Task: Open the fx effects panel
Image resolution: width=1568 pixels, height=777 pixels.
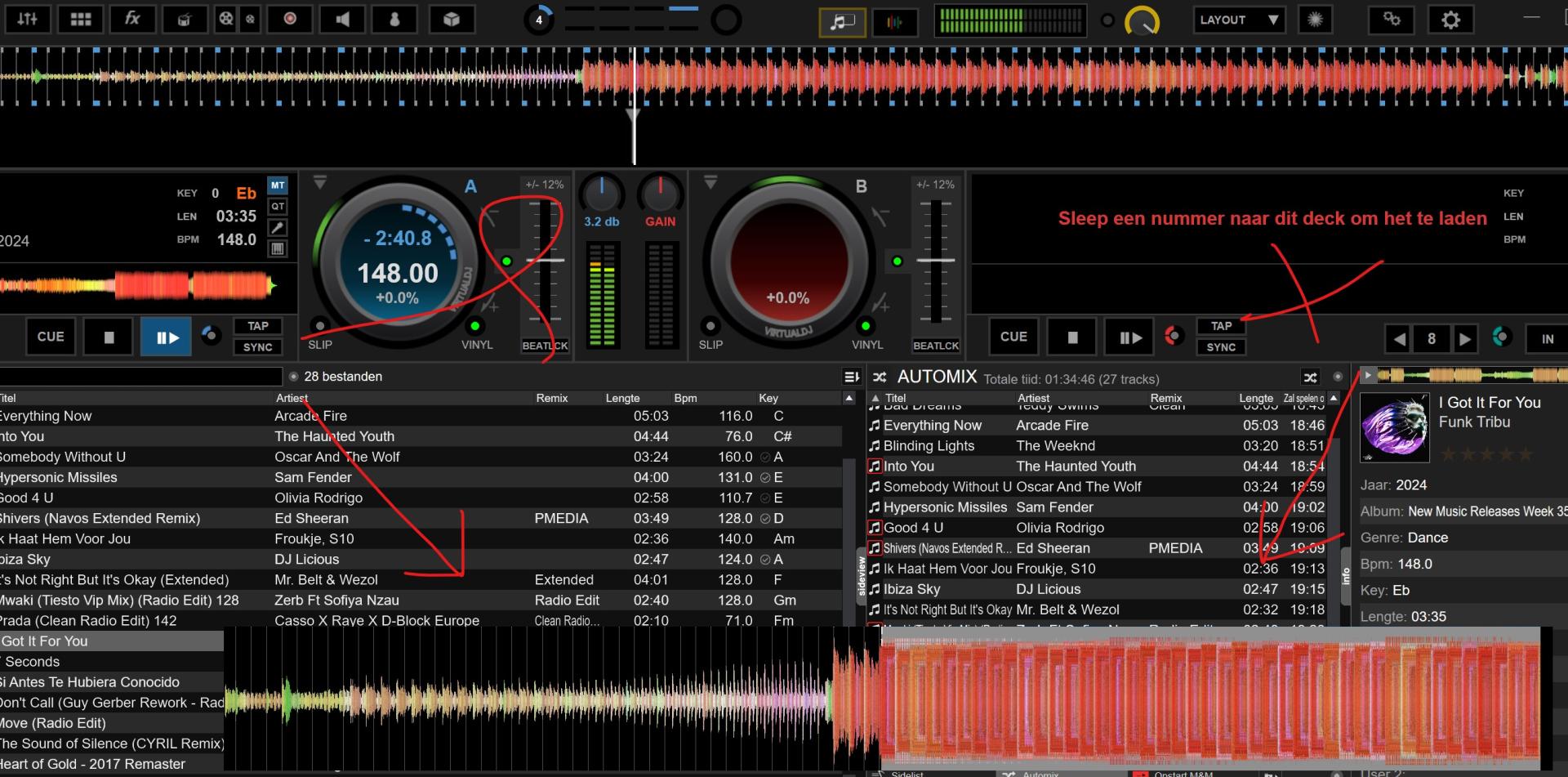Action: point(132,19)
